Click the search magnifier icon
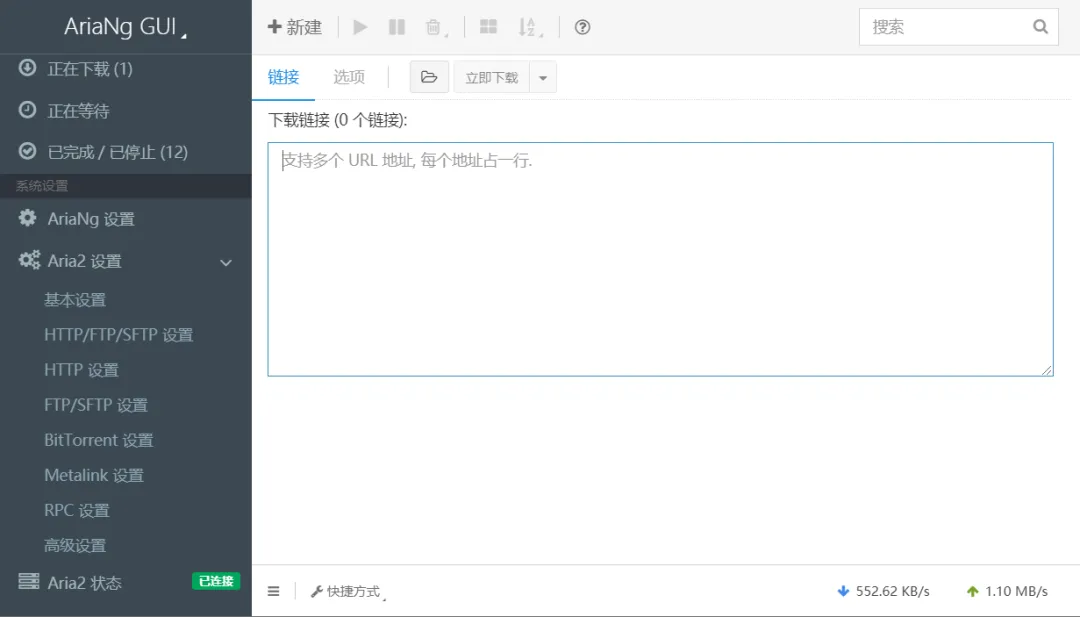The height and width of the screenshot is (617, 1080). pos(1040,27)
